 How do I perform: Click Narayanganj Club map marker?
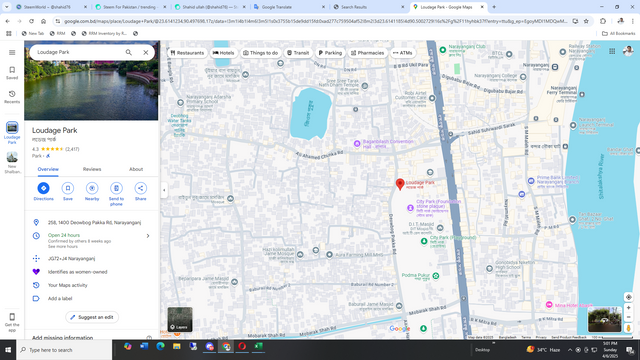[x=442, y=50]
